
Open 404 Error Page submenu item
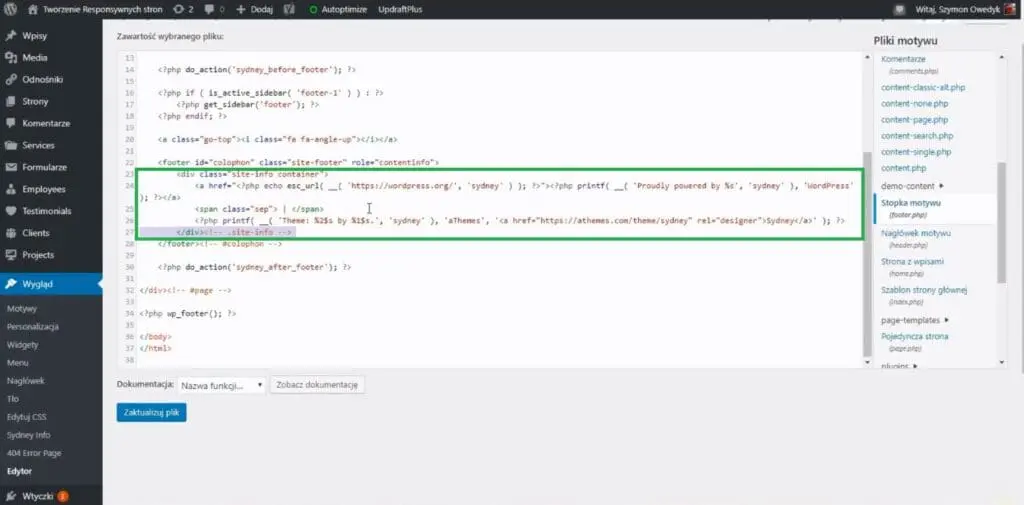33,453
